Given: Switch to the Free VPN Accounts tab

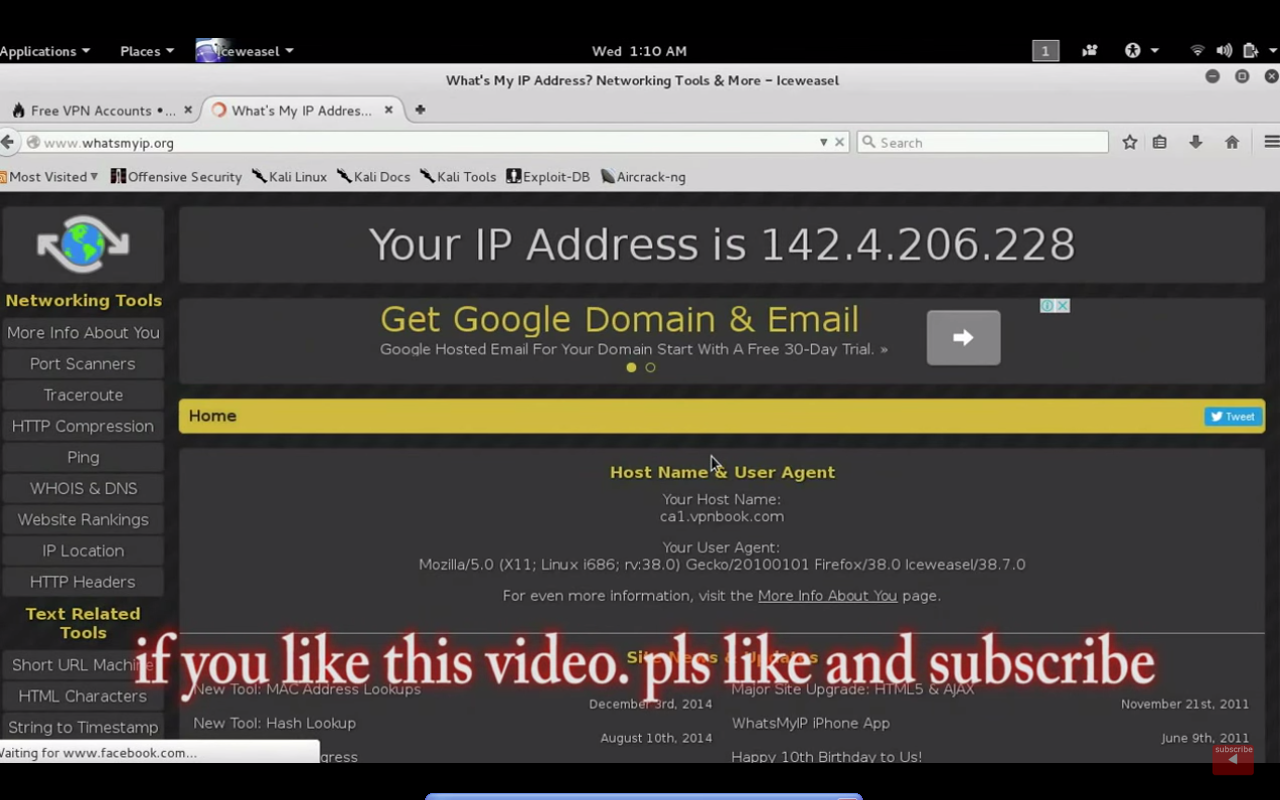Looking at the screenshot, I should 100,110.
